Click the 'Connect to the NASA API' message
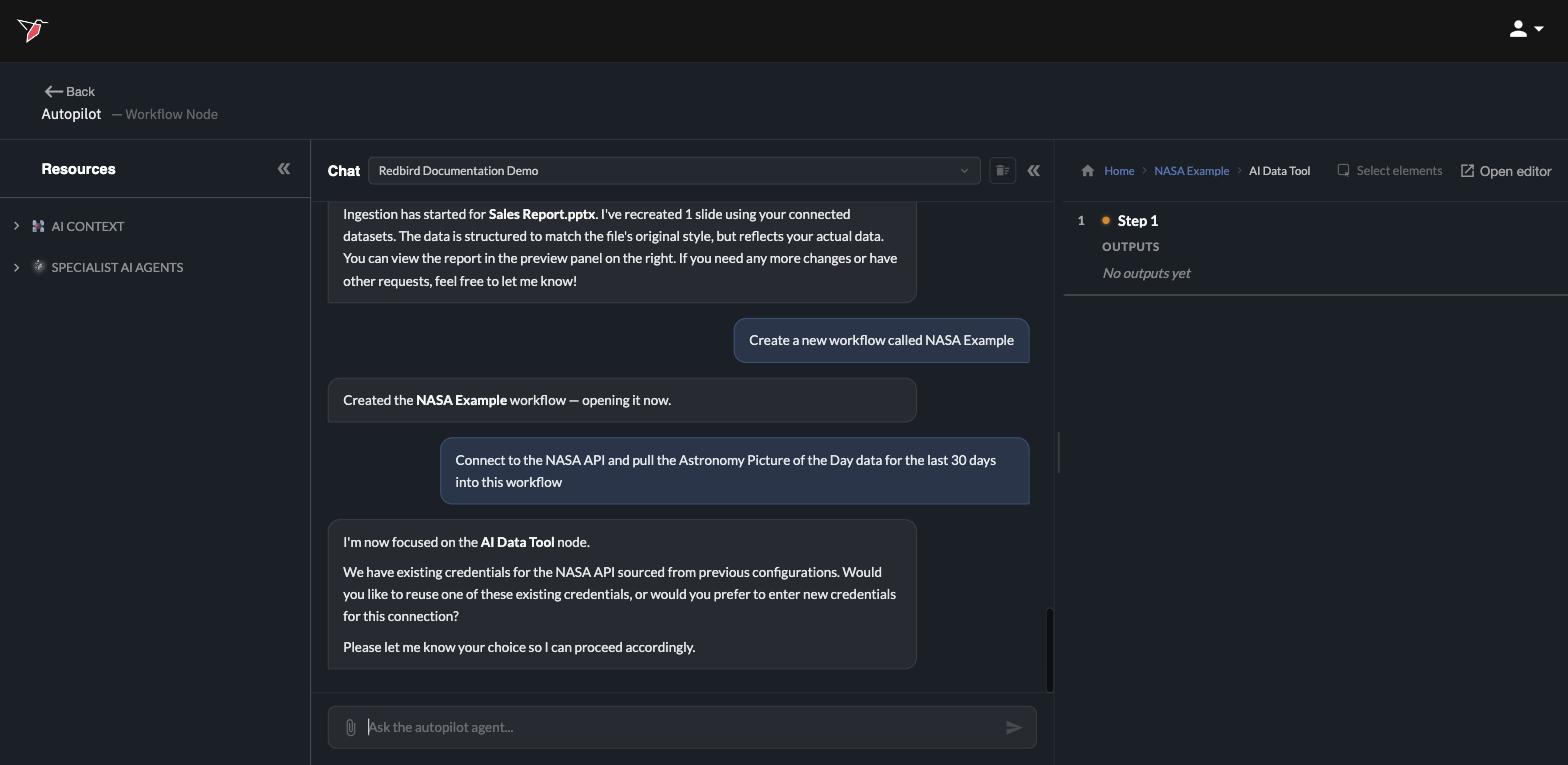 (x=735, y=471)
